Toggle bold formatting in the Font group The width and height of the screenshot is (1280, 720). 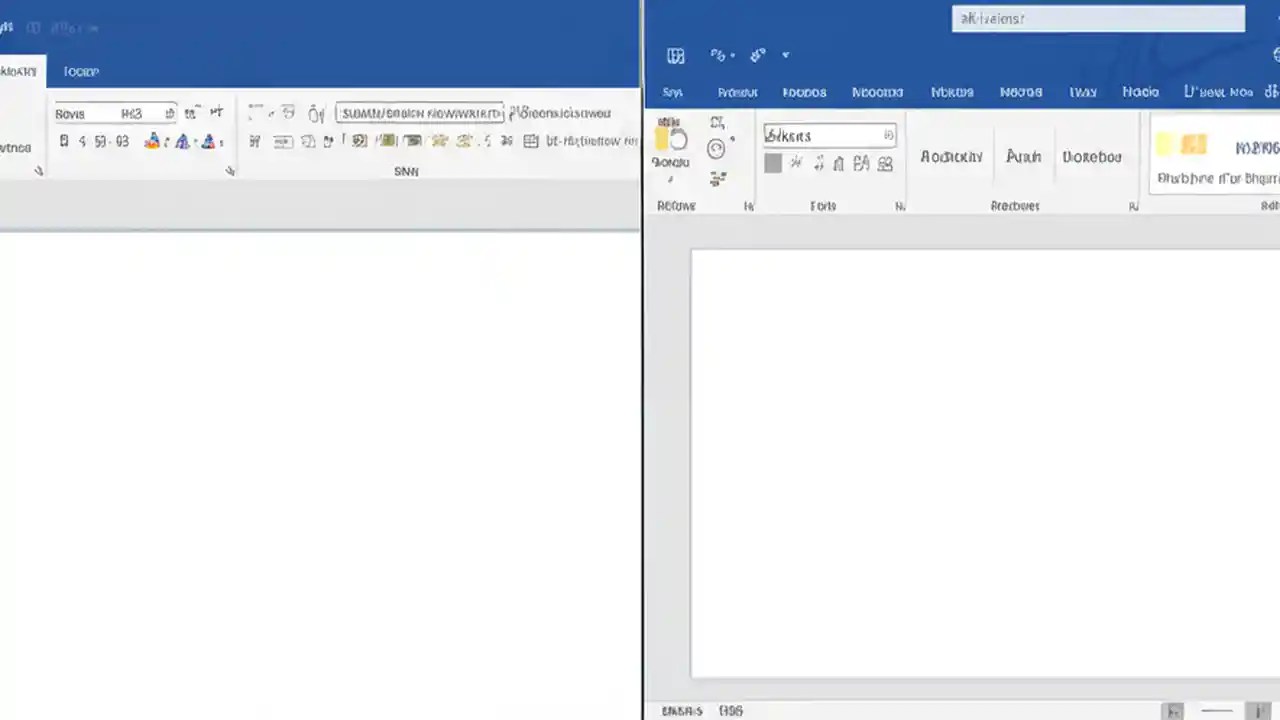(x=64, y=141)
